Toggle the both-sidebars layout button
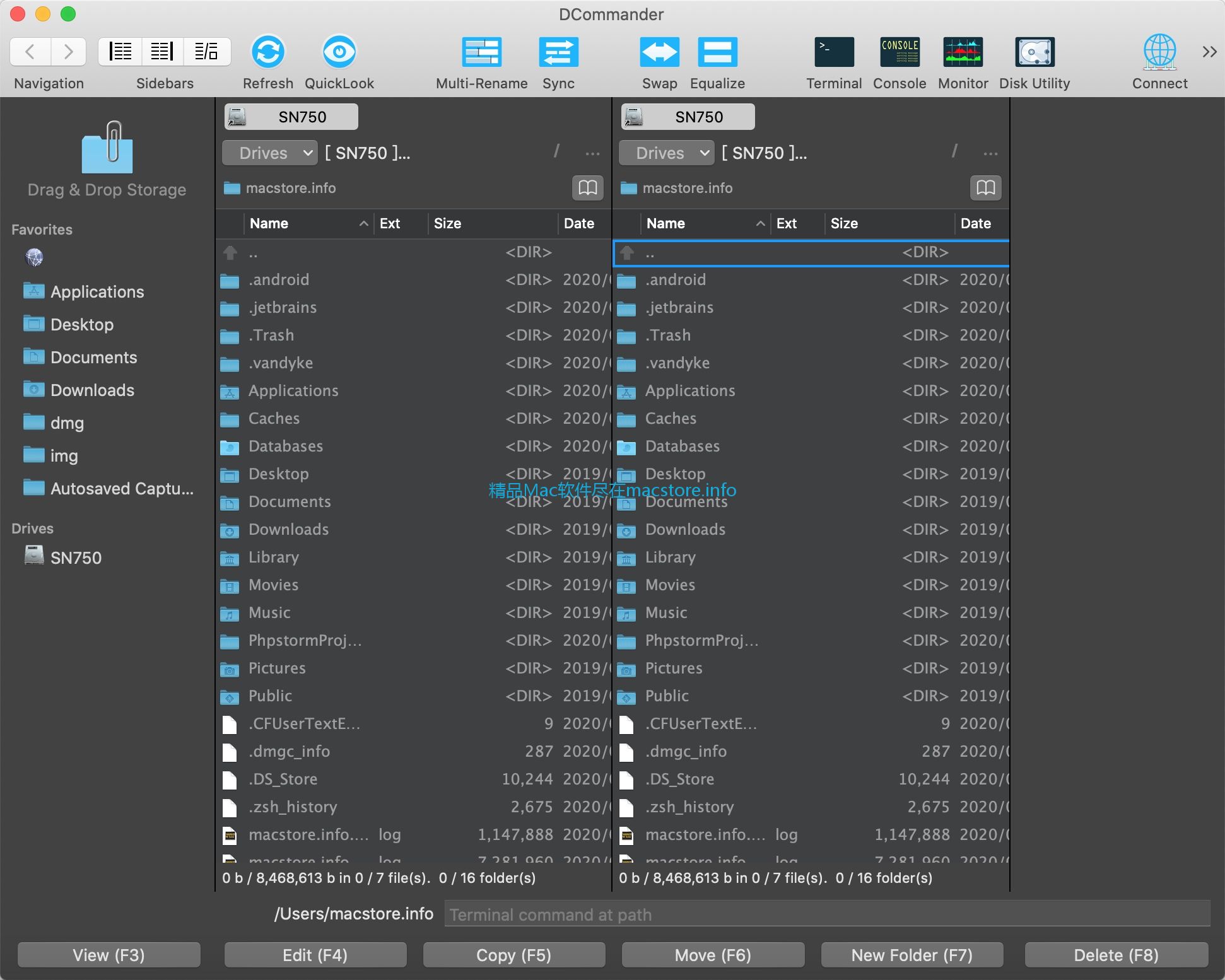Viewport: 1225px width, 980px height. (206, 52)
